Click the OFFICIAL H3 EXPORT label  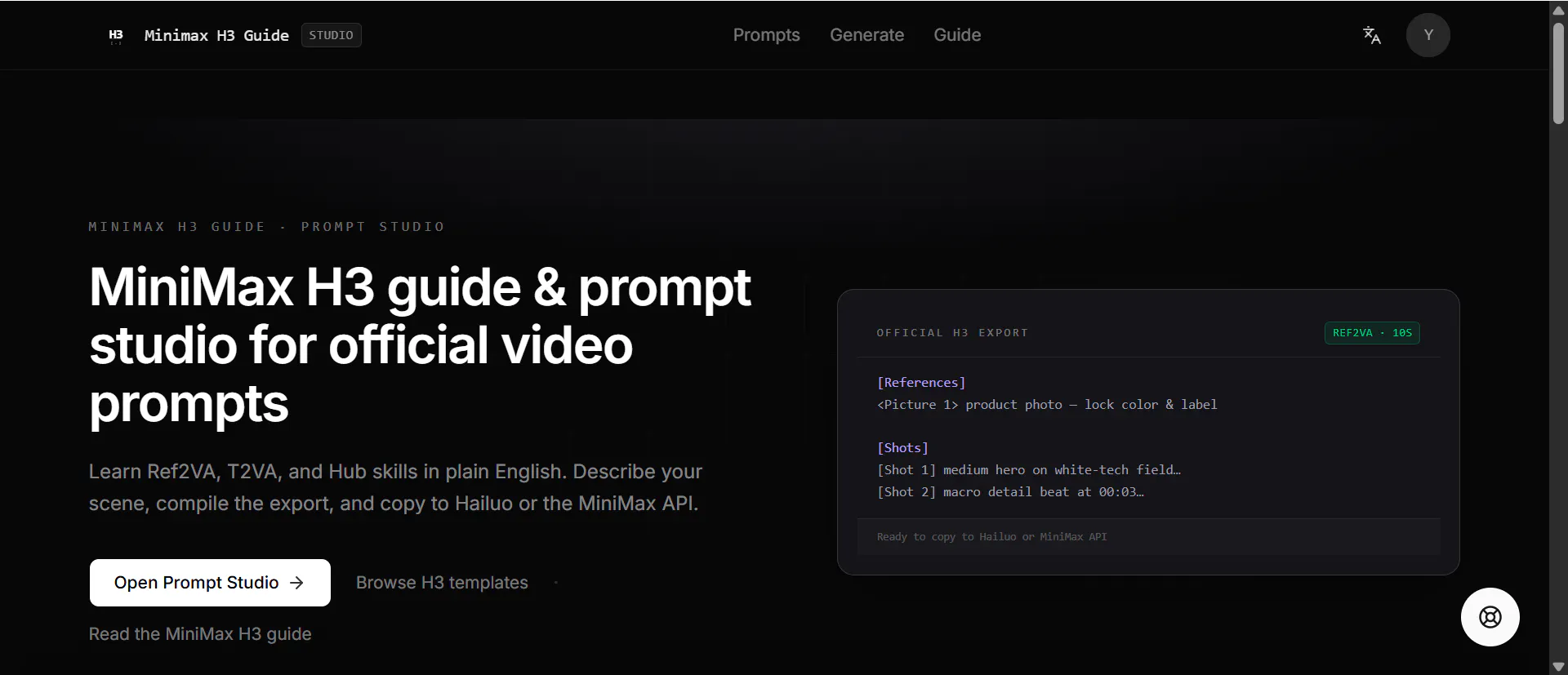click(x=952, y=333)
